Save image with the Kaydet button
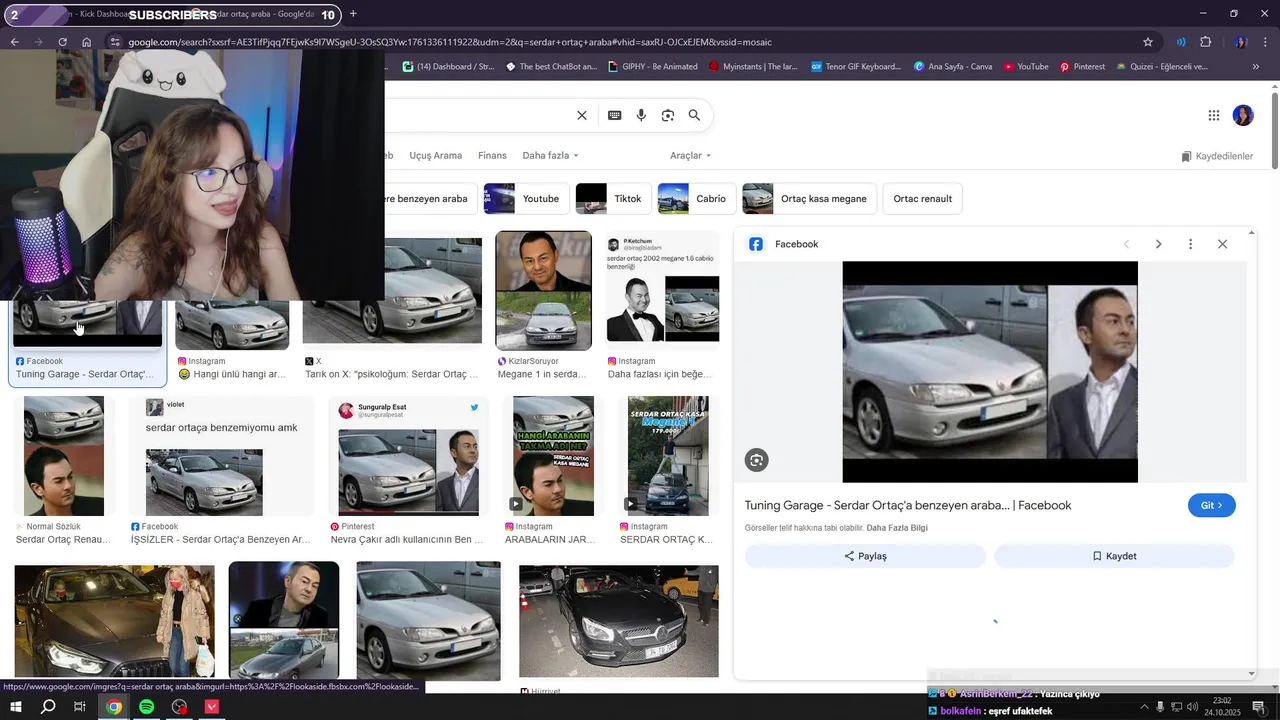Screen dimensions: 1280x720 tap(1114, 556)
